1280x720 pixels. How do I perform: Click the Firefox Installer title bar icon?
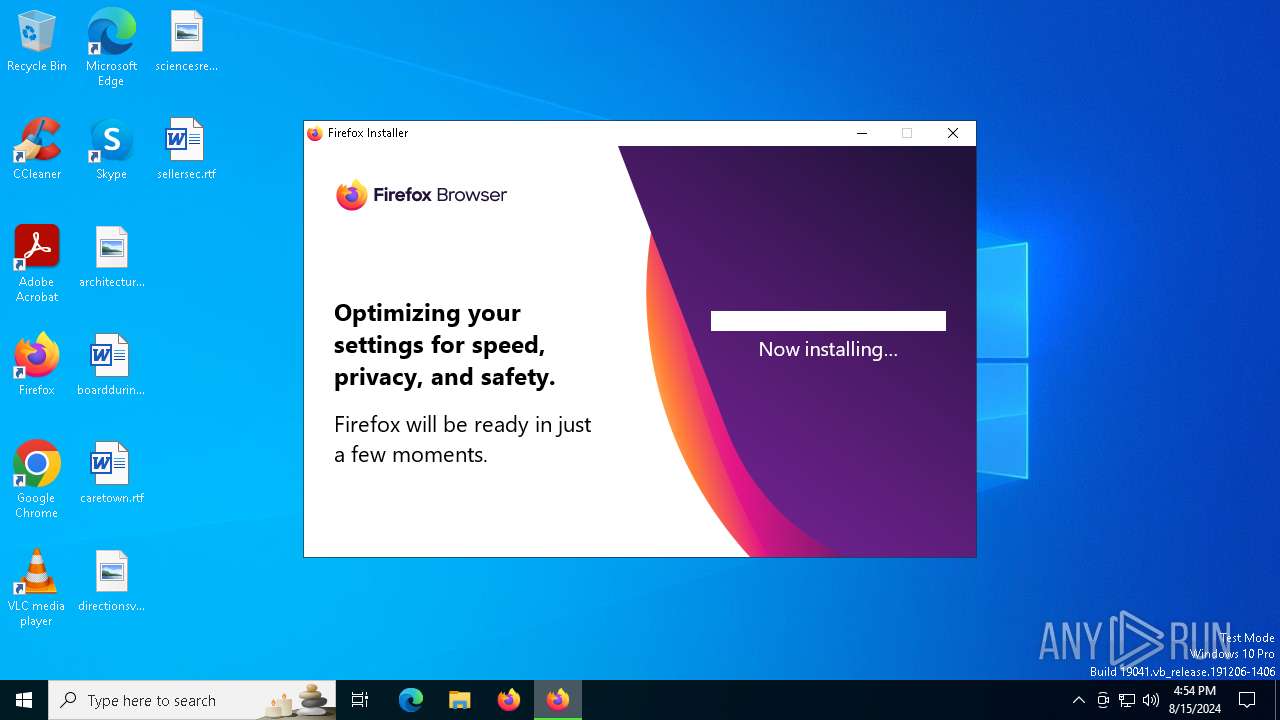(315, 133)
